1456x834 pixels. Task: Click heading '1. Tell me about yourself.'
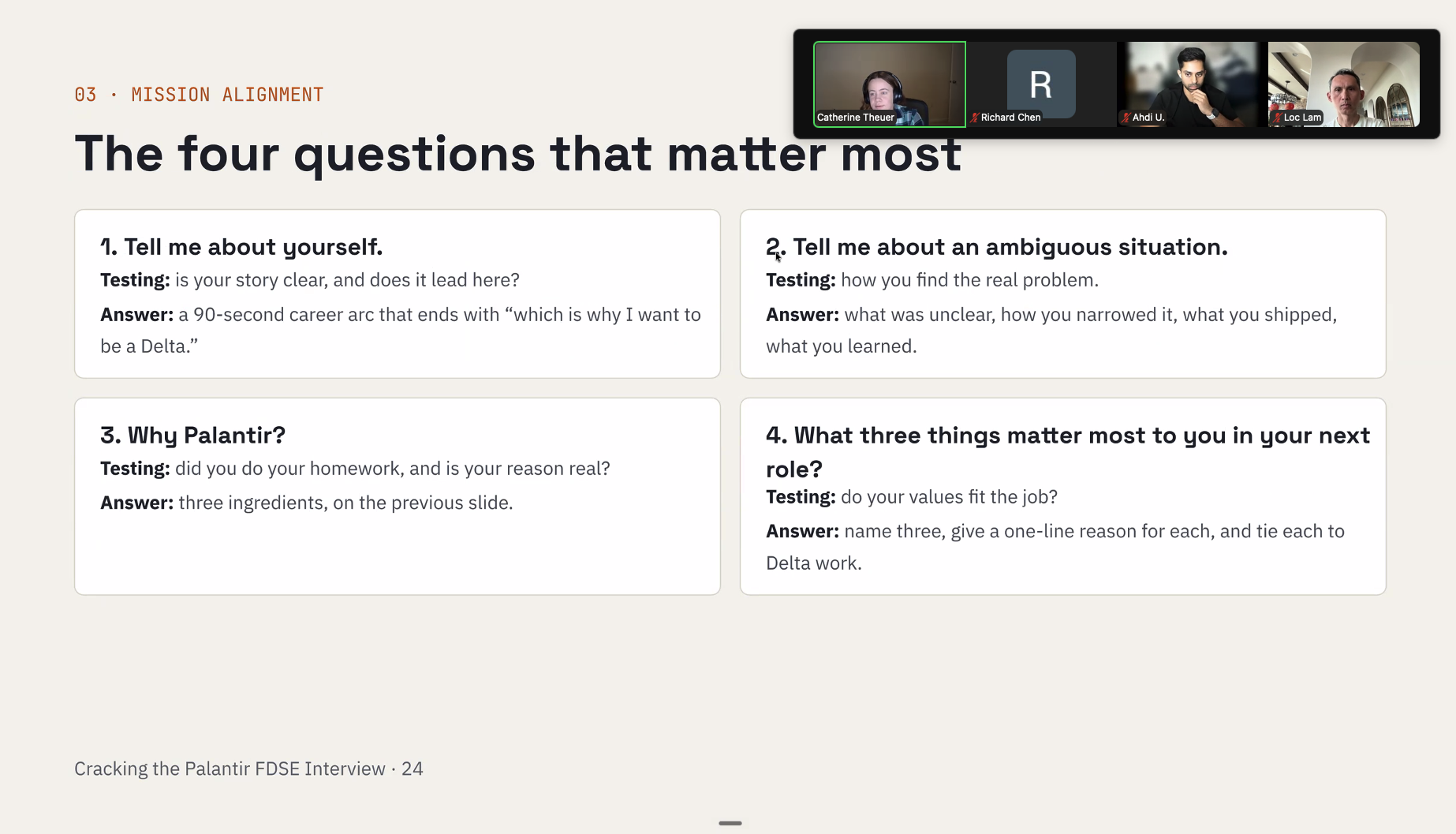241,247
